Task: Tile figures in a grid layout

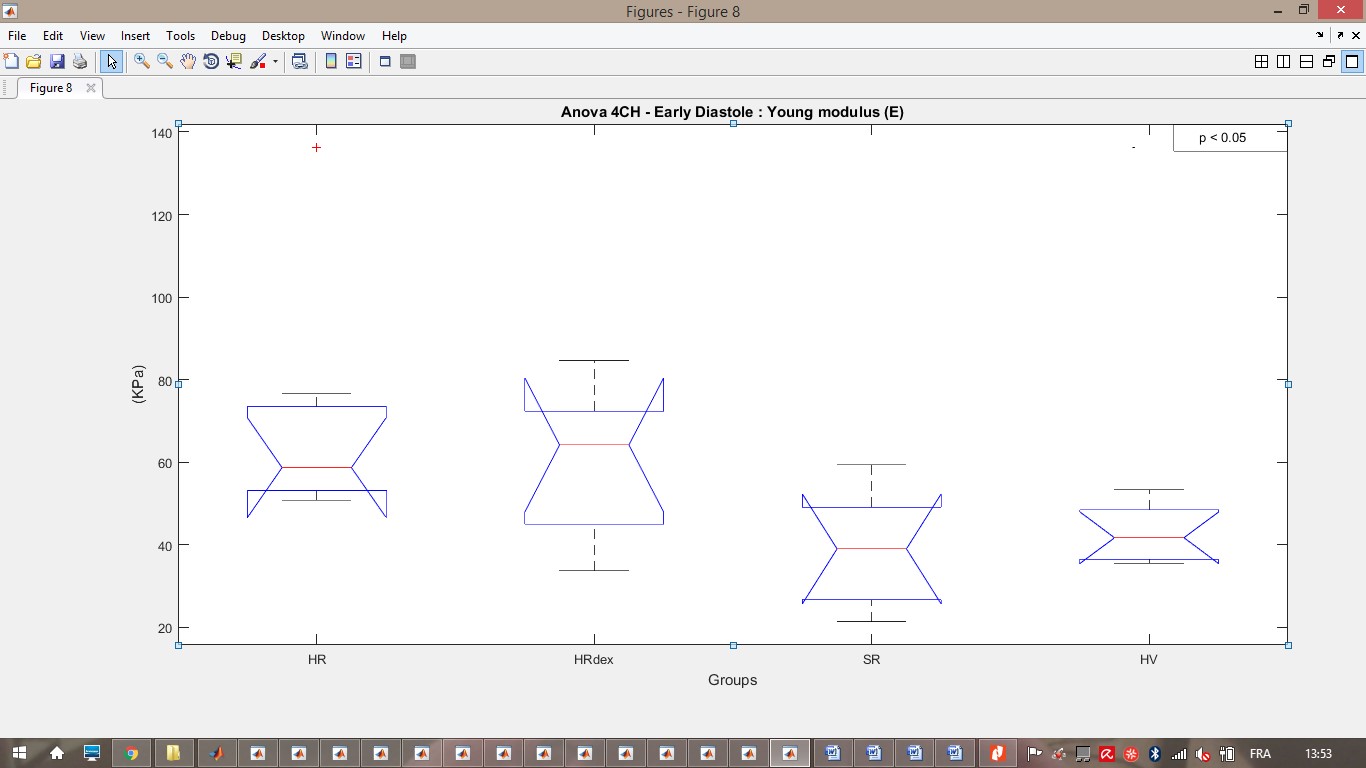Action: (x=1261, y=62)
